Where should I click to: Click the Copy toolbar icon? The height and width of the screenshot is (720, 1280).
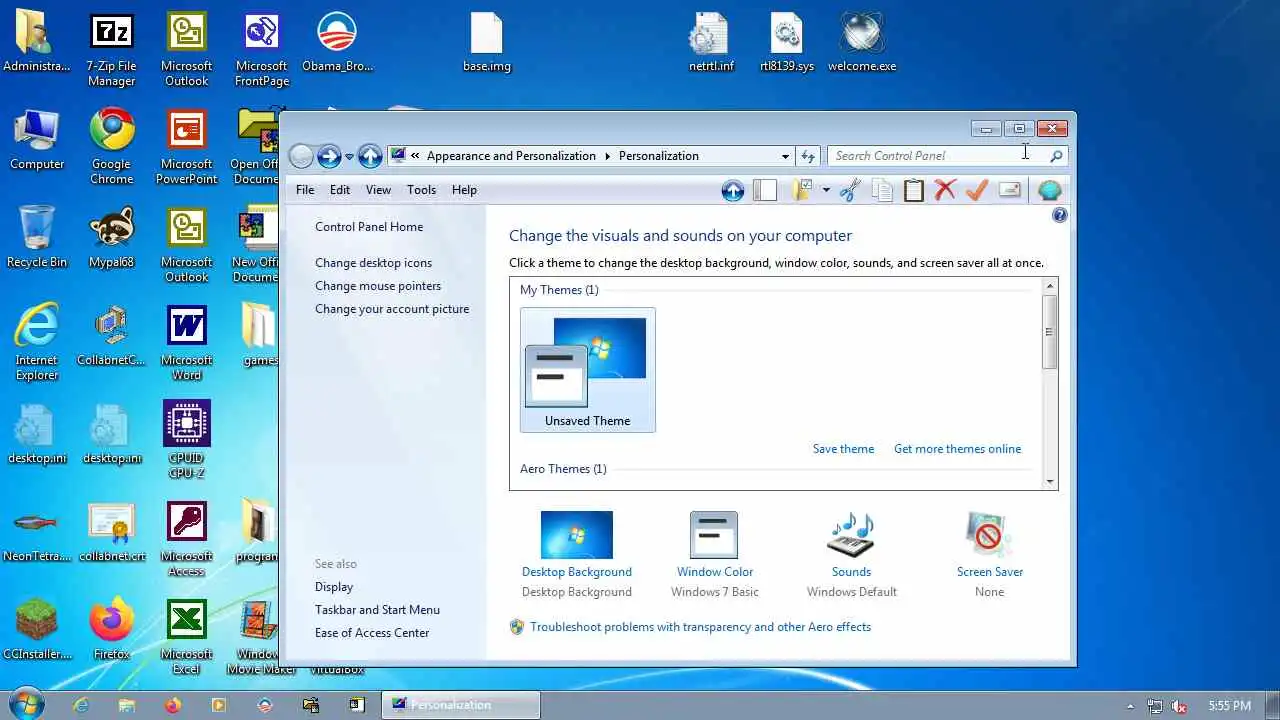pos(882,190)
